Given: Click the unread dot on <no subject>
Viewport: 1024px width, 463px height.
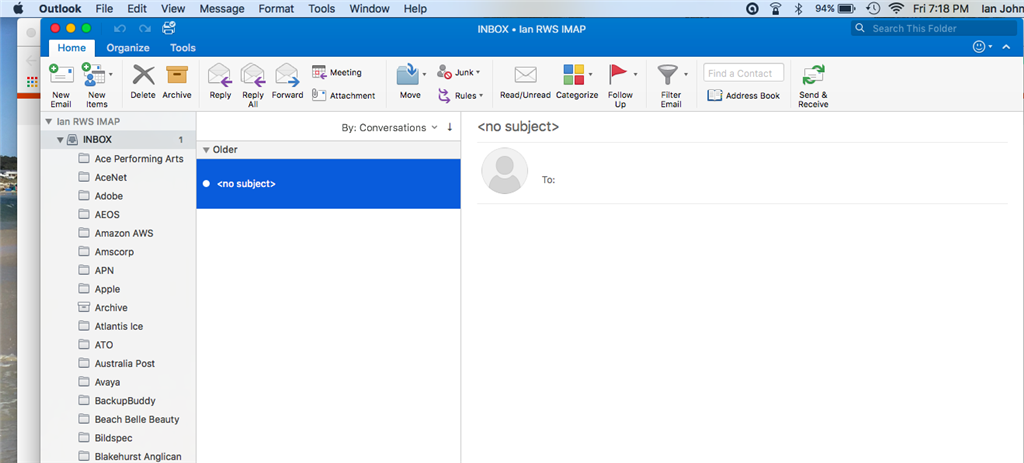Looking at the screenshot, I should (x=206, y=184).
